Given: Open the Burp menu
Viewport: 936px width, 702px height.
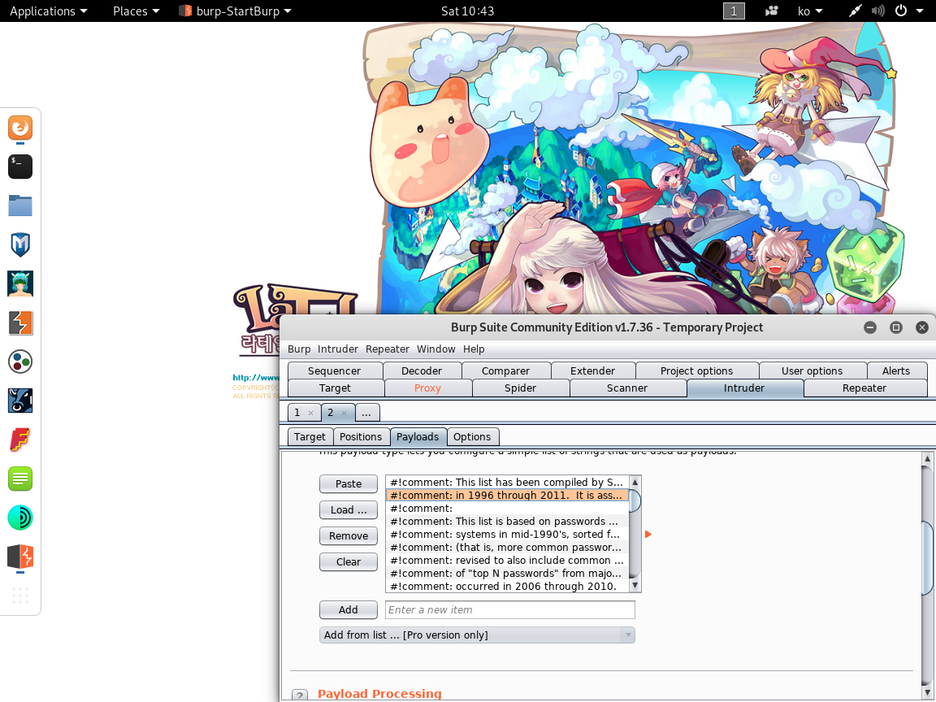Looking at the screenshot, I should pos(299,349).
